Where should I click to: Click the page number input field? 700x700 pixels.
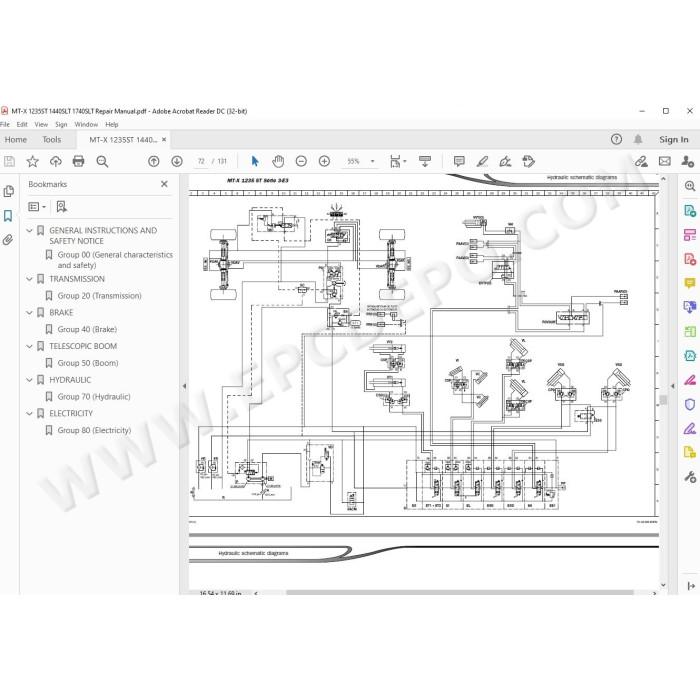[201, 161]
